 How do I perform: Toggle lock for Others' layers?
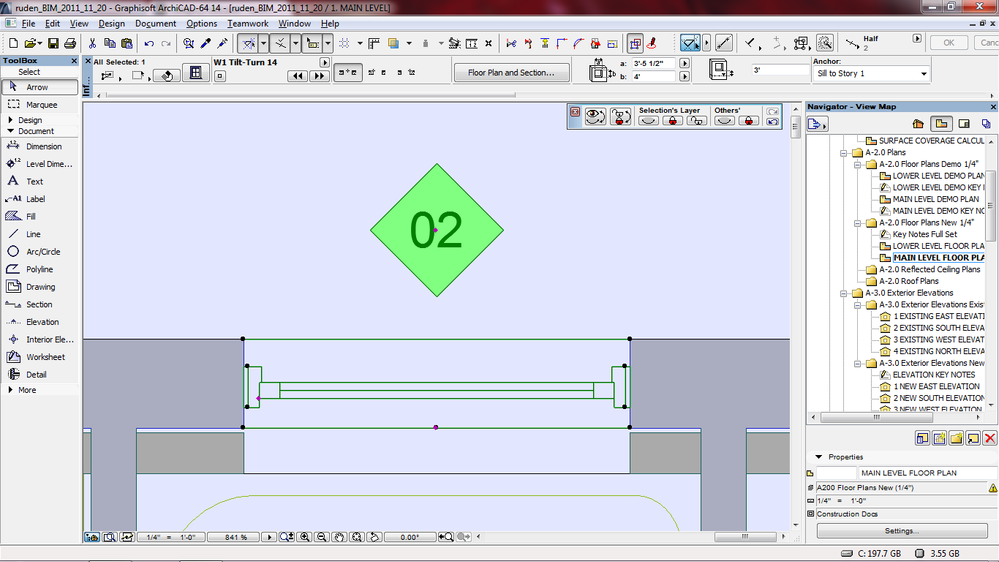(x=747, y=121)
